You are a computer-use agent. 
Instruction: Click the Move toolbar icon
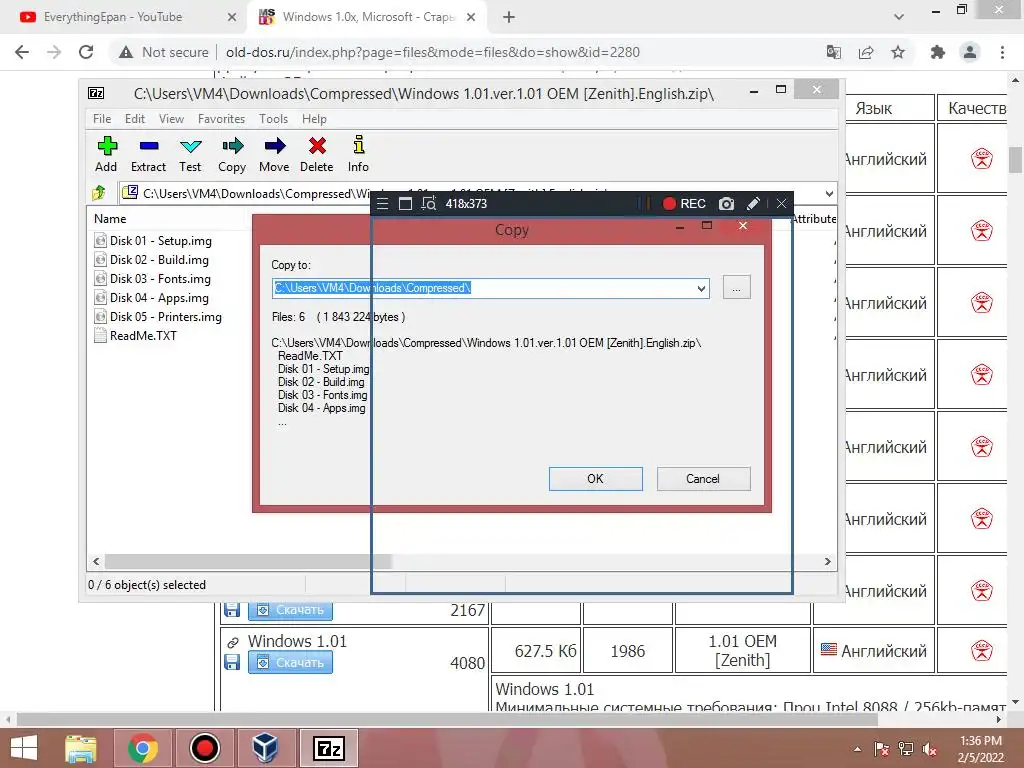(274, 154)
